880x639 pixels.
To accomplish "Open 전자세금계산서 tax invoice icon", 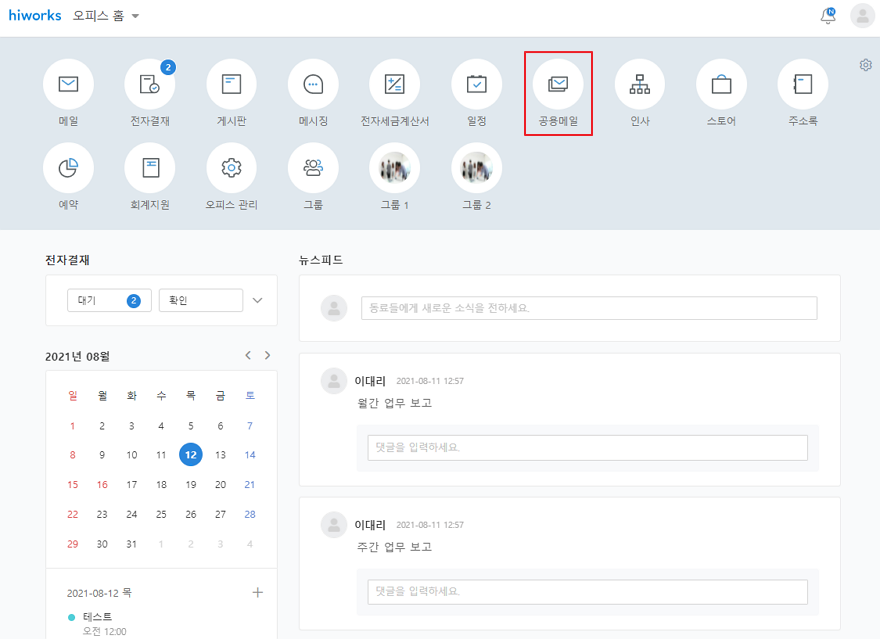I will click(x=394, y=85).
